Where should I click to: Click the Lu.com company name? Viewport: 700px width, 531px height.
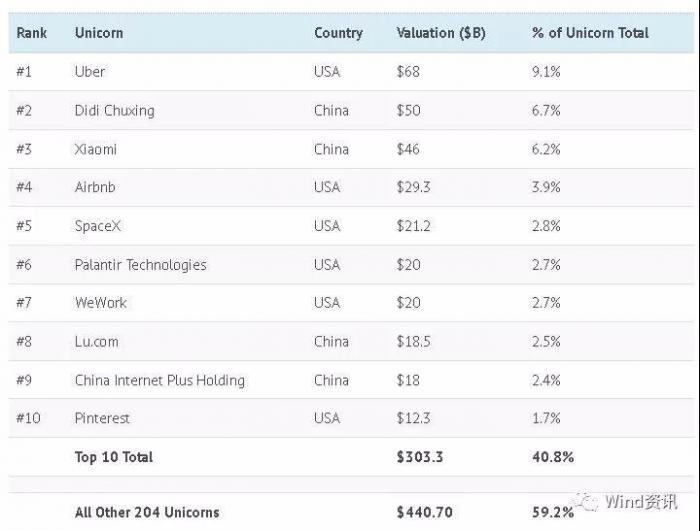[96, 341]
